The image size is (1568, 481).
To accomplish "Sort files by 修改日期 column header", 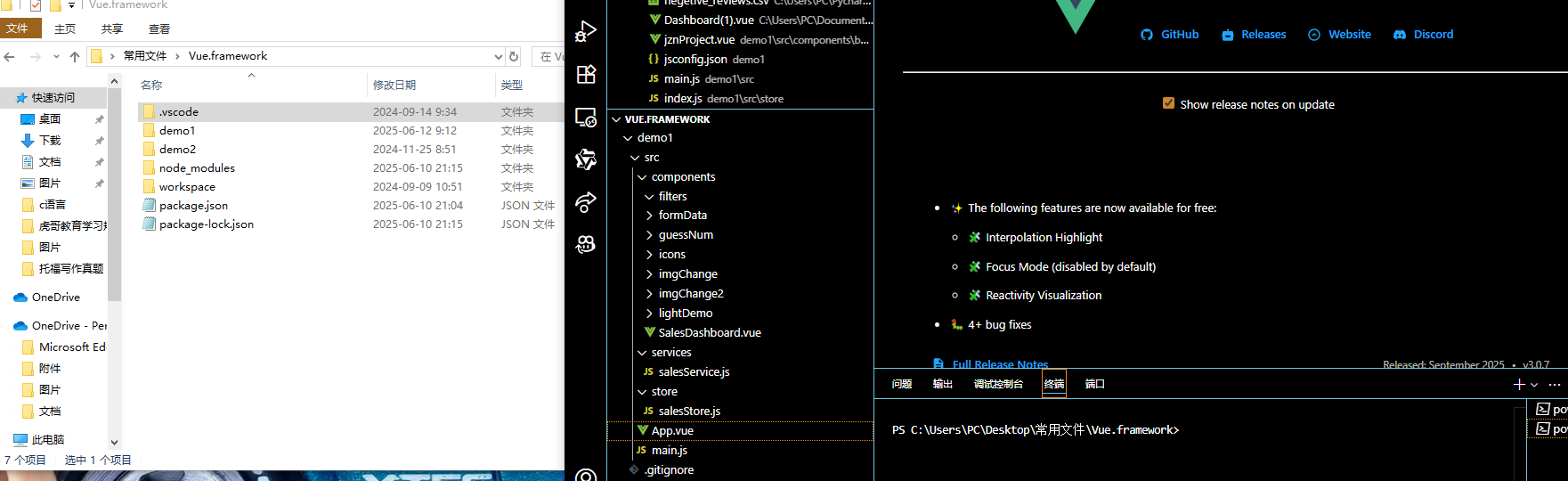I will [x=394, y=86].
